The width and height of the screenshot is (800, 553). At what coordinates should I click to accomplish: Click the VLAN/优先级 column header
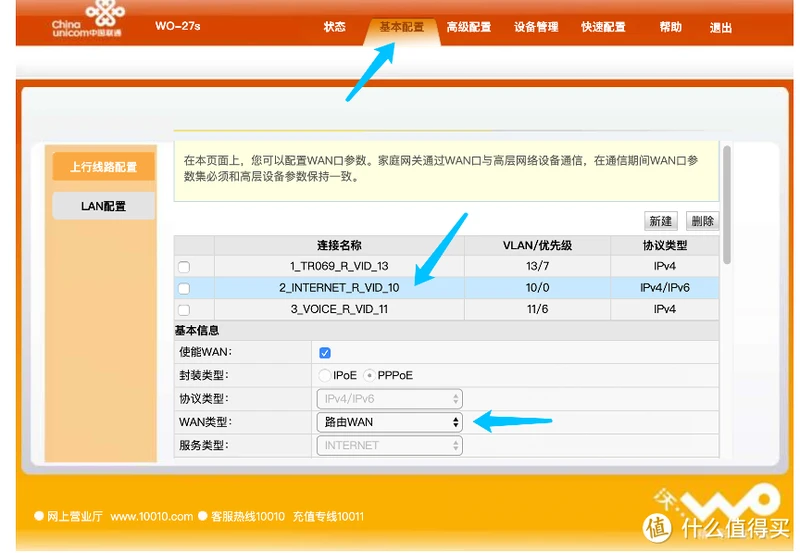(x=537, y=245)
